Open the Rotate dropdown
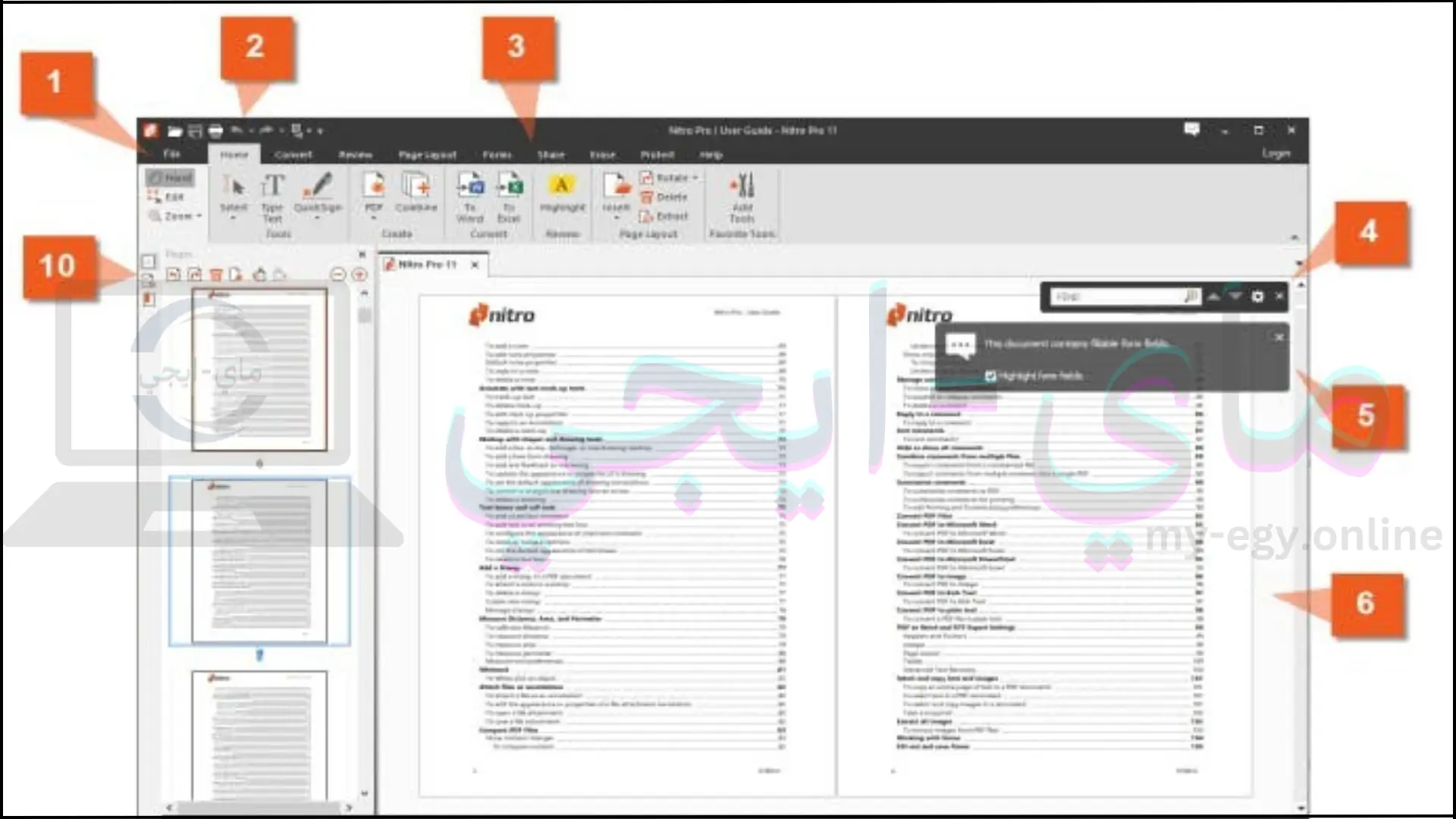Screen dimensions: 1456x819 coord(669,177)
